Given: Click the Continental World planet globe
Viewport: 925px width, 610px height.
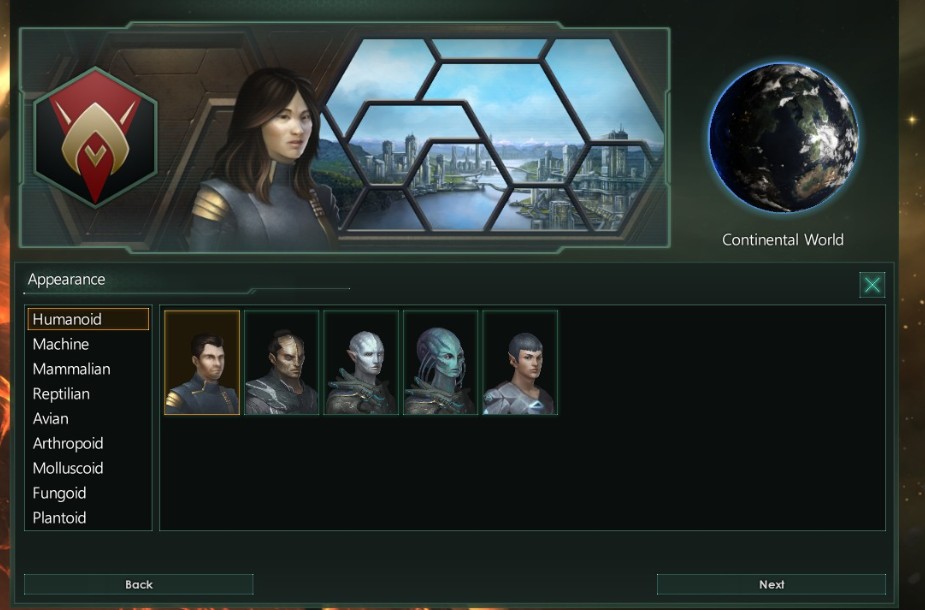Looking at the screenshot, I should tap(783, 137).
